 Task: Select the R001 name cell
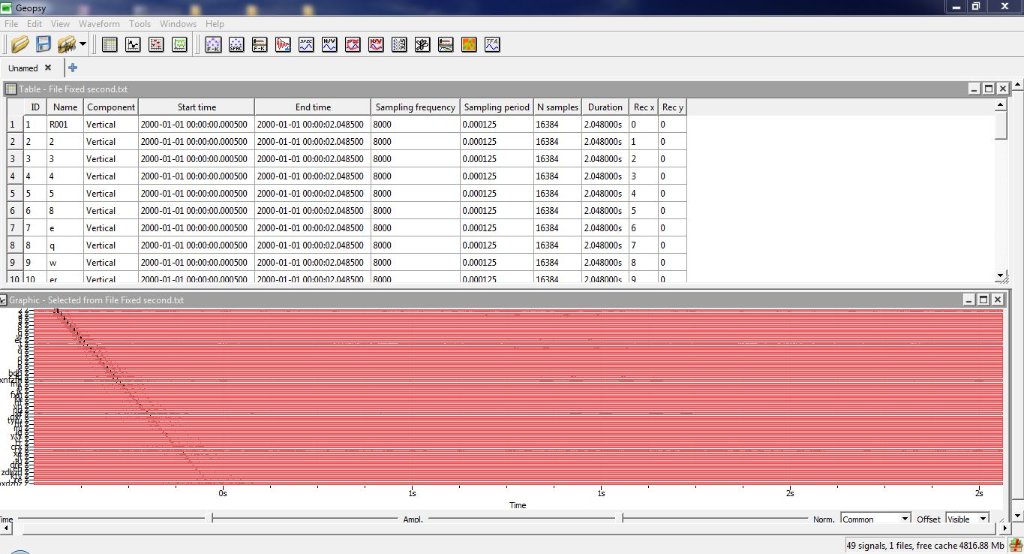(64, 125)
